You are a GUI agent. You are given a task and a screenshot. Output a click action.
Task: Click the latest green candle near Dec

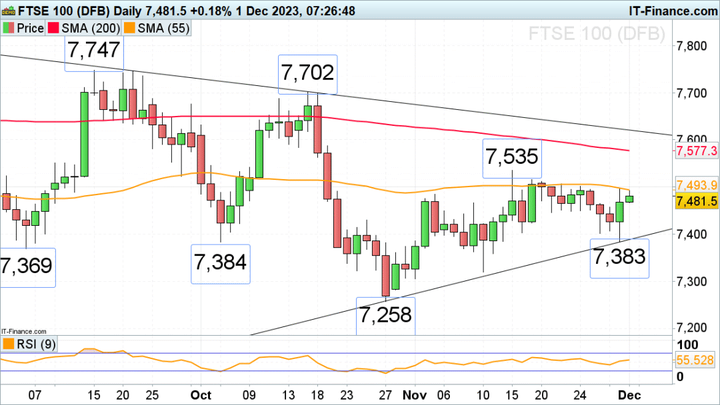point(629,199)
